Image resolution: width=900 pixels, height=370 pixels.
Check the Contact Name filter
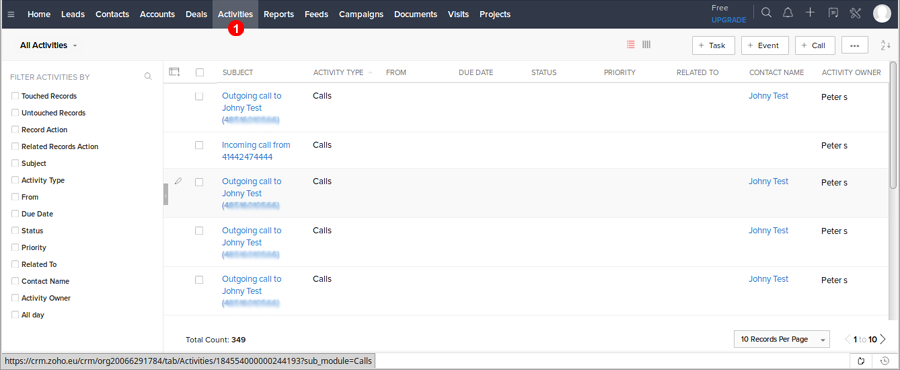(x=15, y=281)
